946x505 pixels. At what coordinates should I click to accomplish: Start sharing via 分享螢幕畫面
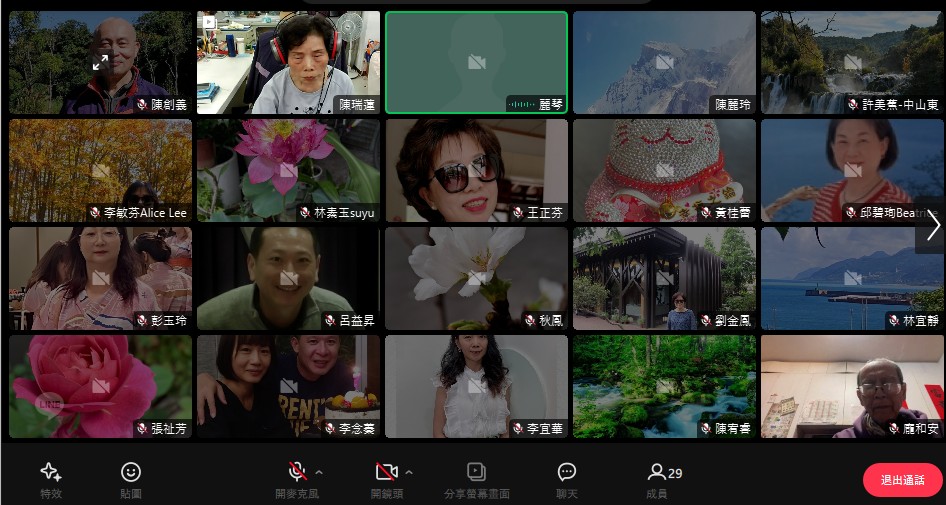pos(476,478)
